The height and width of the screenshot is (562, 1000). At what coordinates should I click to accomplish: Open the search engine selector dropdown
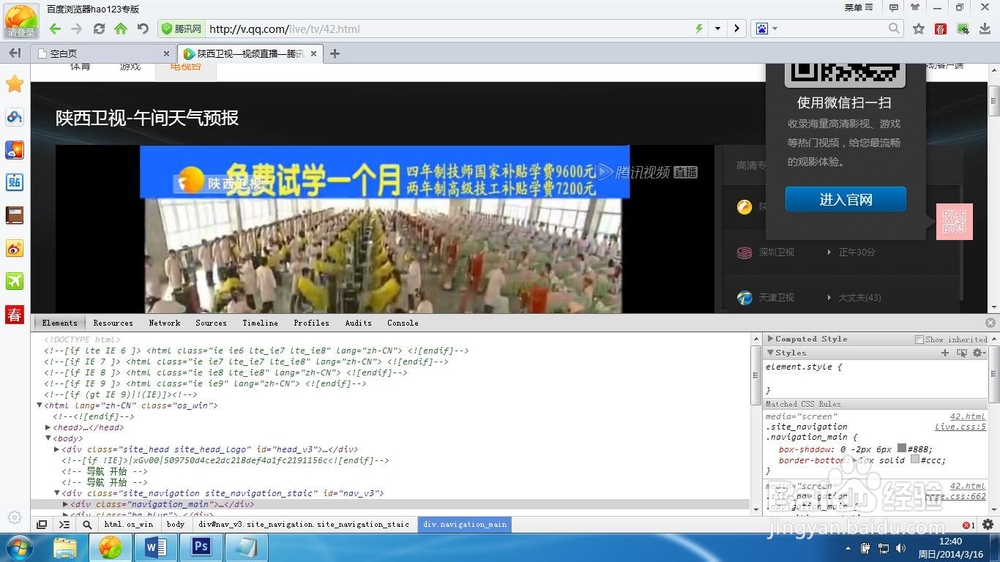pyautogui.click(x=775, y=29)
